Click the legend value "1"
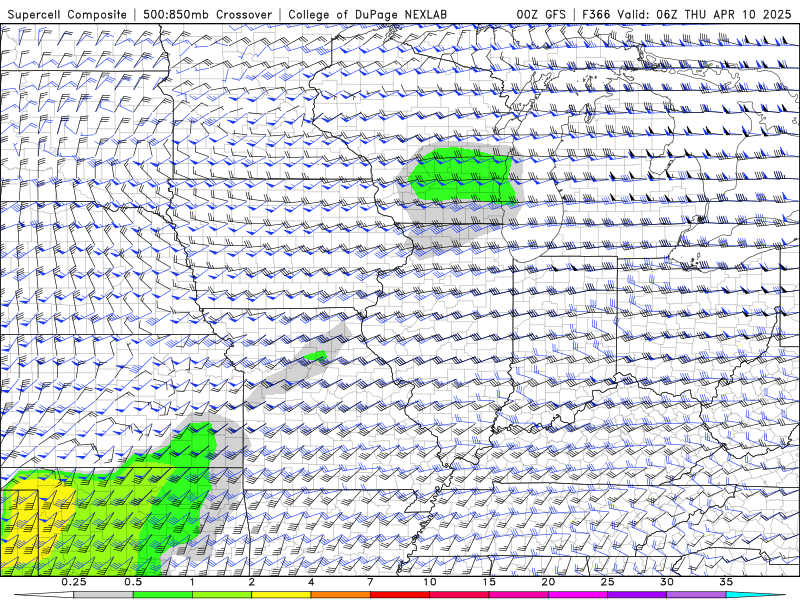The image size is (800, 600). click(192, 582)
